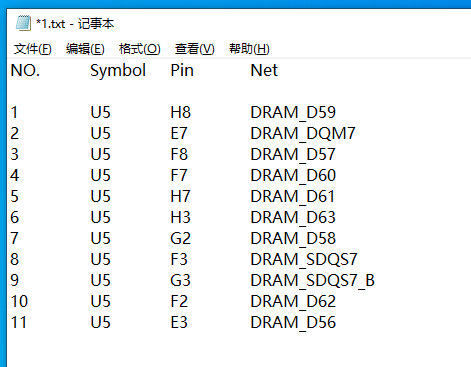
Task: Place cursor on net DRAM_D60
Action: 293,176
